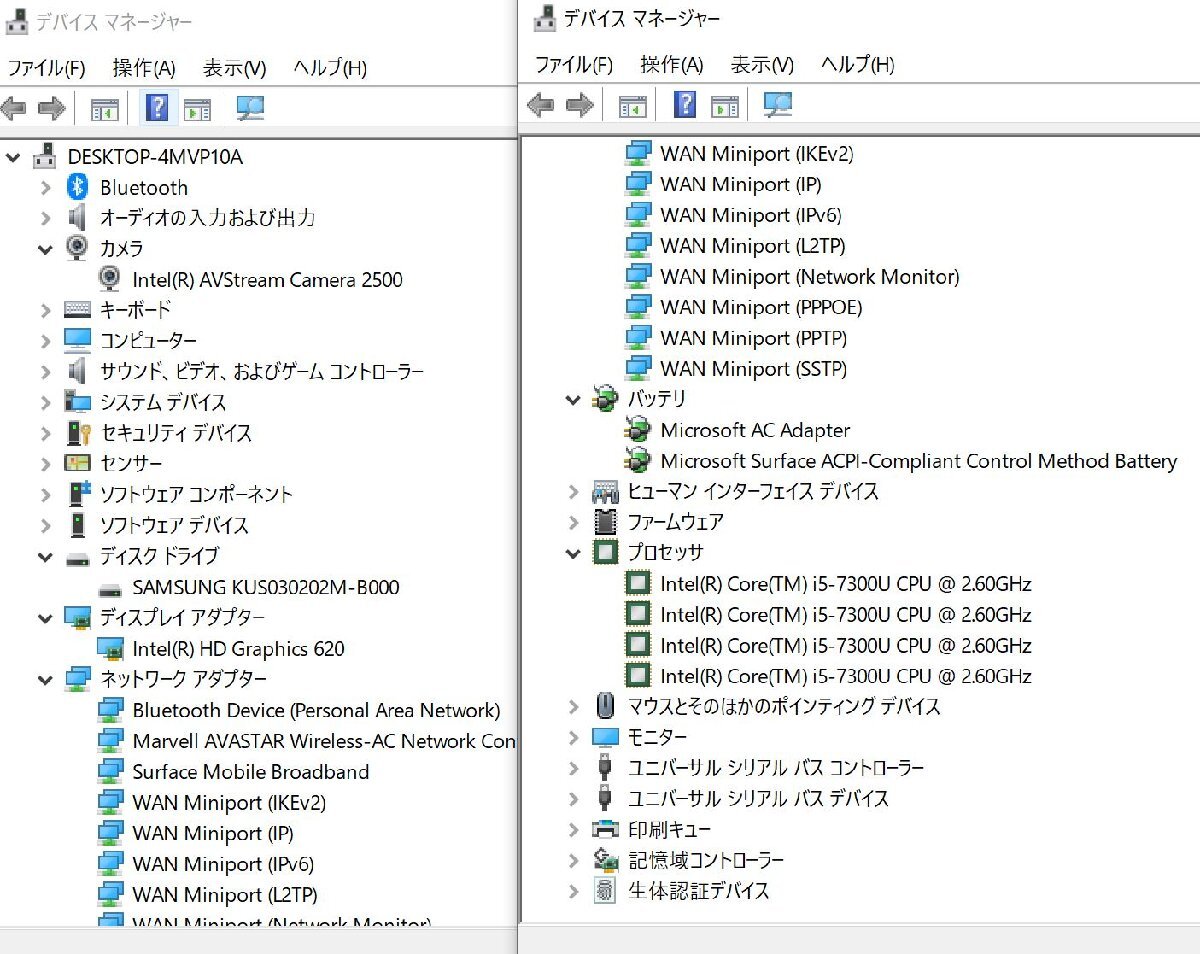
Task: Open 表示(V) menu in right window
Action: (x=762, y=65)
